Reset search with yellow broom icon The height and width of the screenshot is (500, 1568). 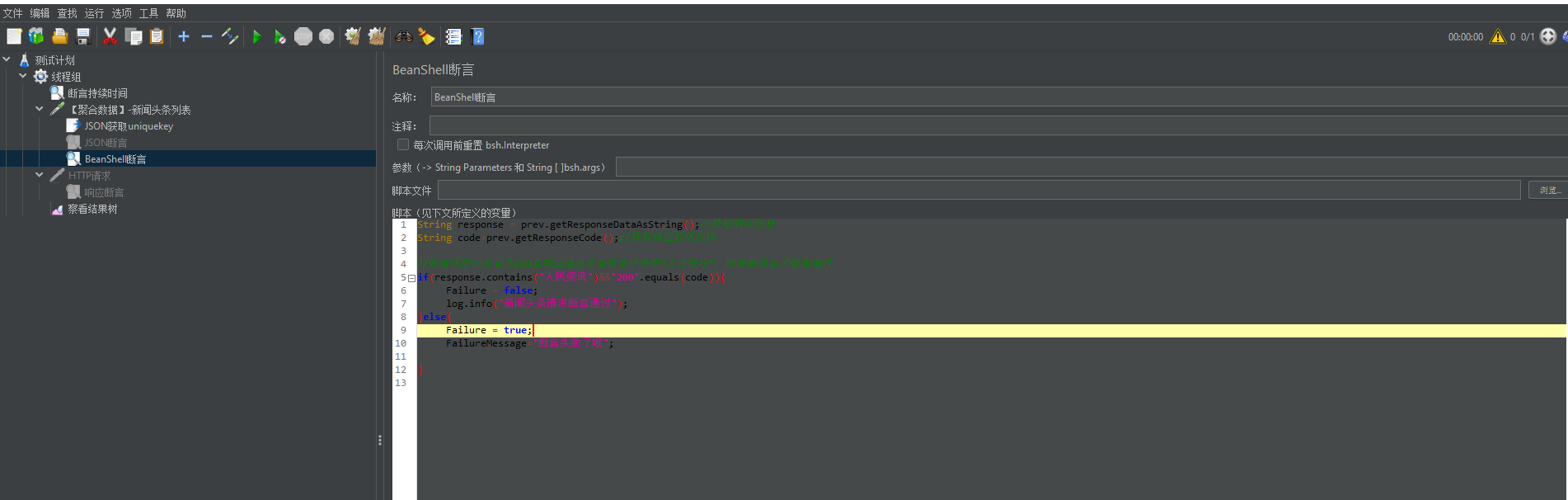point(426,36)
